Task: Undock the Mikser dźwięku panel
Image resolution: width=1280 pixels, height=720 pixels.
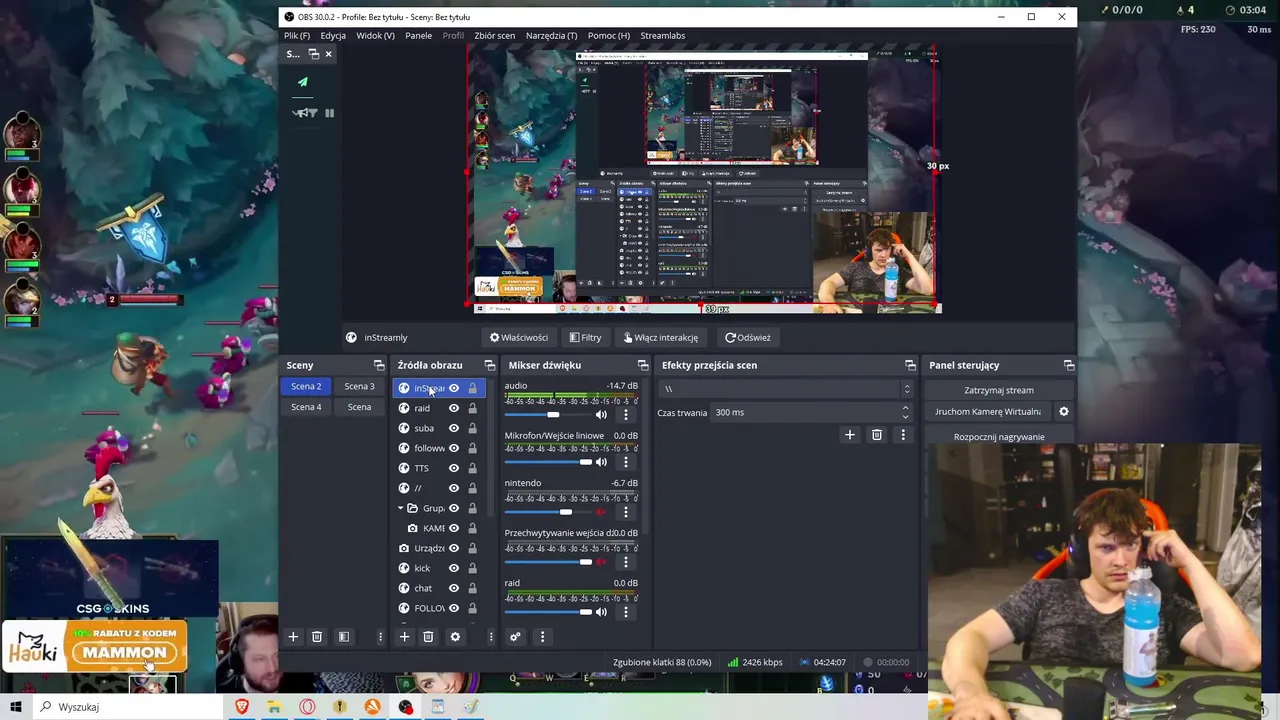Action: coord(643,365)
